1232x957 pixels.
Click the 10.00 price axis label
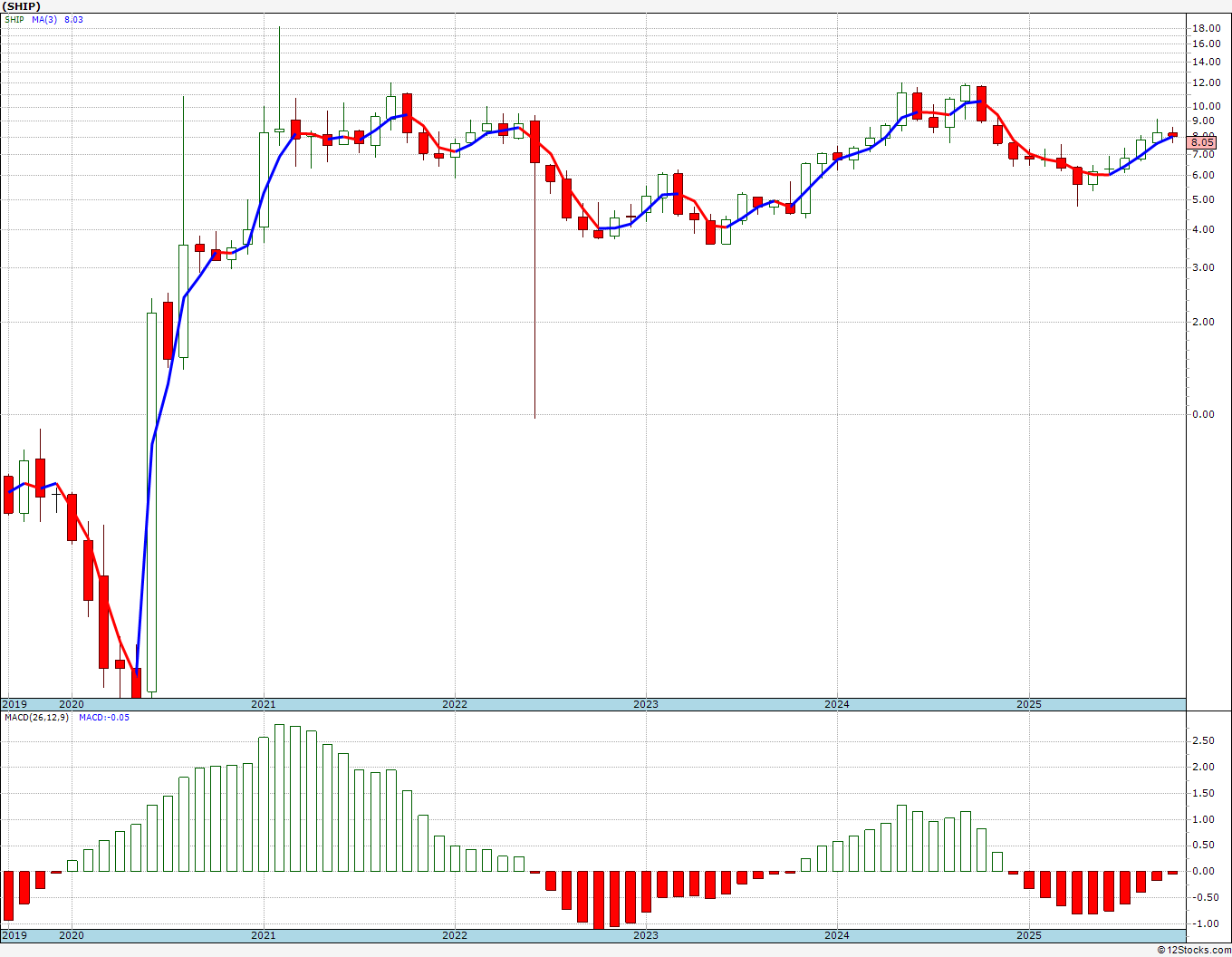tap(1205, 106)
